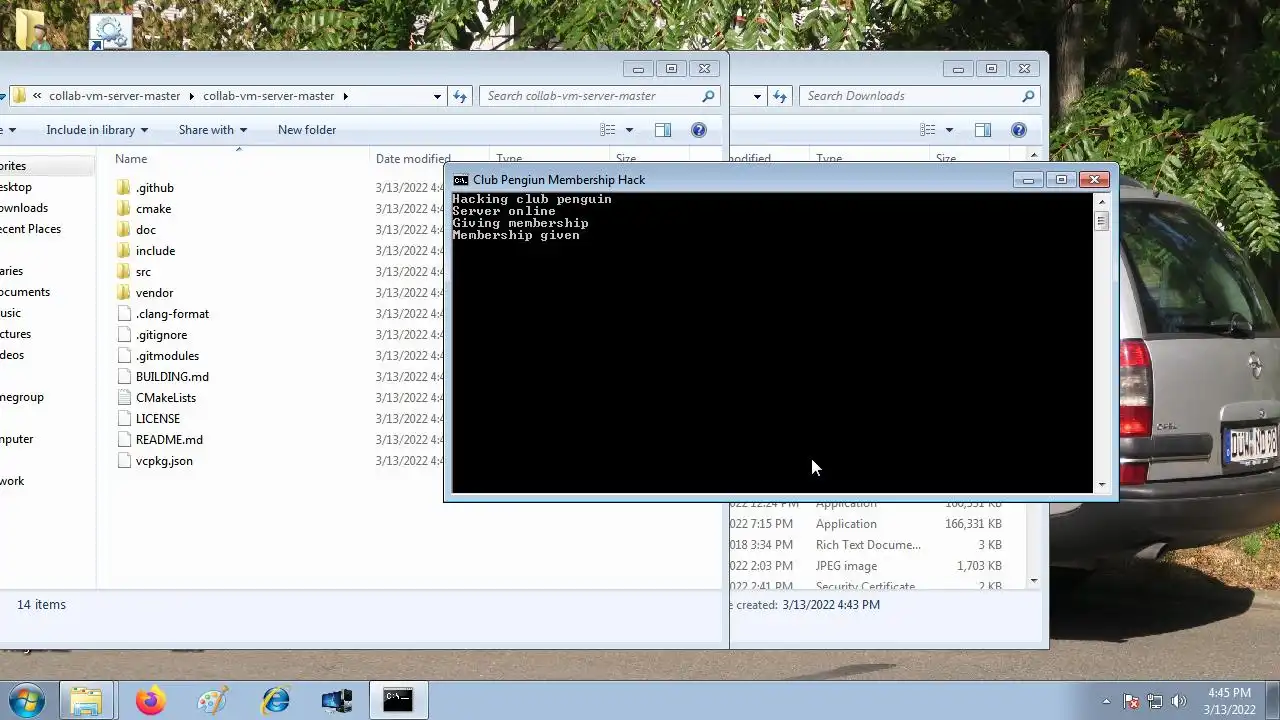Click search magnifier in Downloads window
This screenshot has height=720, width=1280.
[1028, 96]
